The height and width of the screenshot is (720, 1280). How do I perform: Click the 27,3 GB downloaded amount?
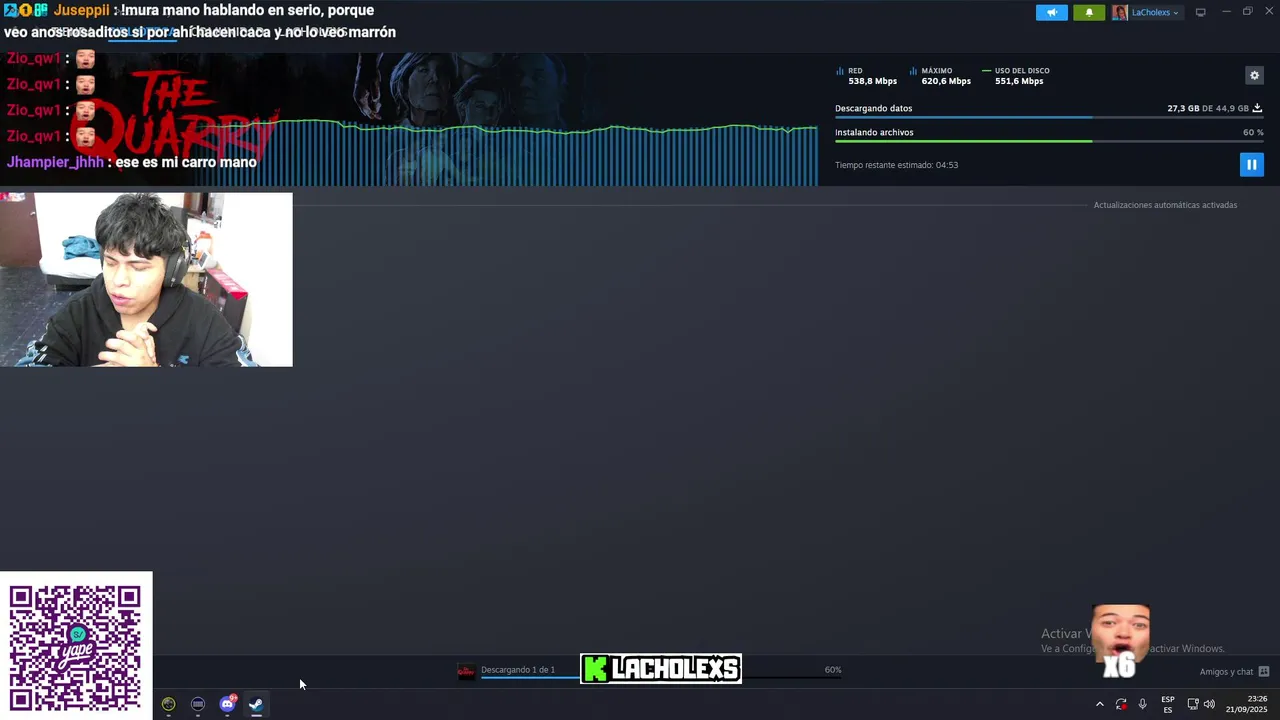click(x=1183, y=108)
